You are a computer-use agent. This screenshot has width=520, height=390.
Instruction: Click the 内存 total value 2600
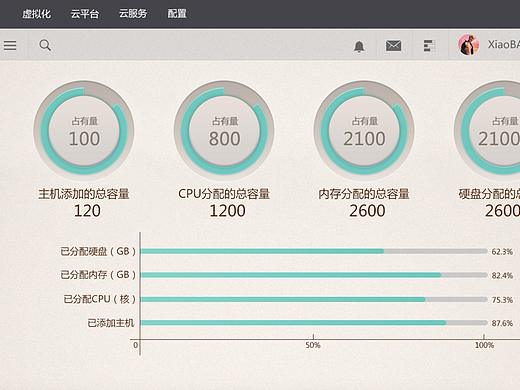(x=367, y=211)
